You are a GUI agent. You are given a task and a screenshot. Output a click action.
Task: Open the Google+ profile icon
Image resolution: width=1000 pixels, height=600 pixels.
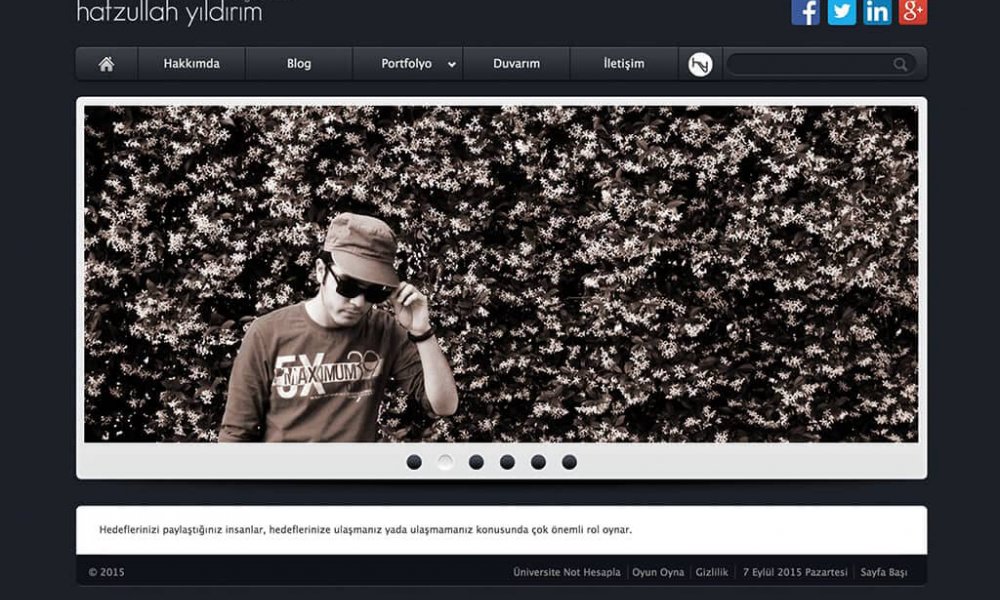911,12
